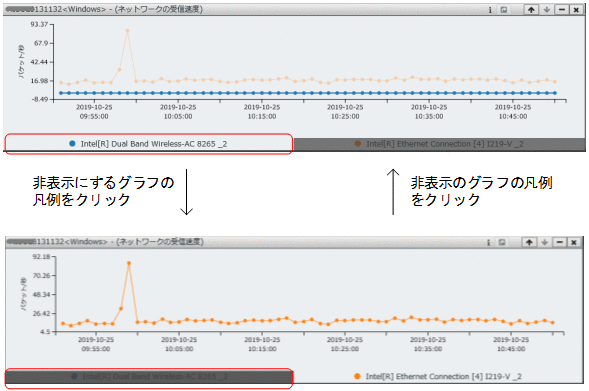Click 10:05:00 time label in bottom graph
Image resolution: width=589 pixels, height=391 pixels.
(x=179, y=349)
